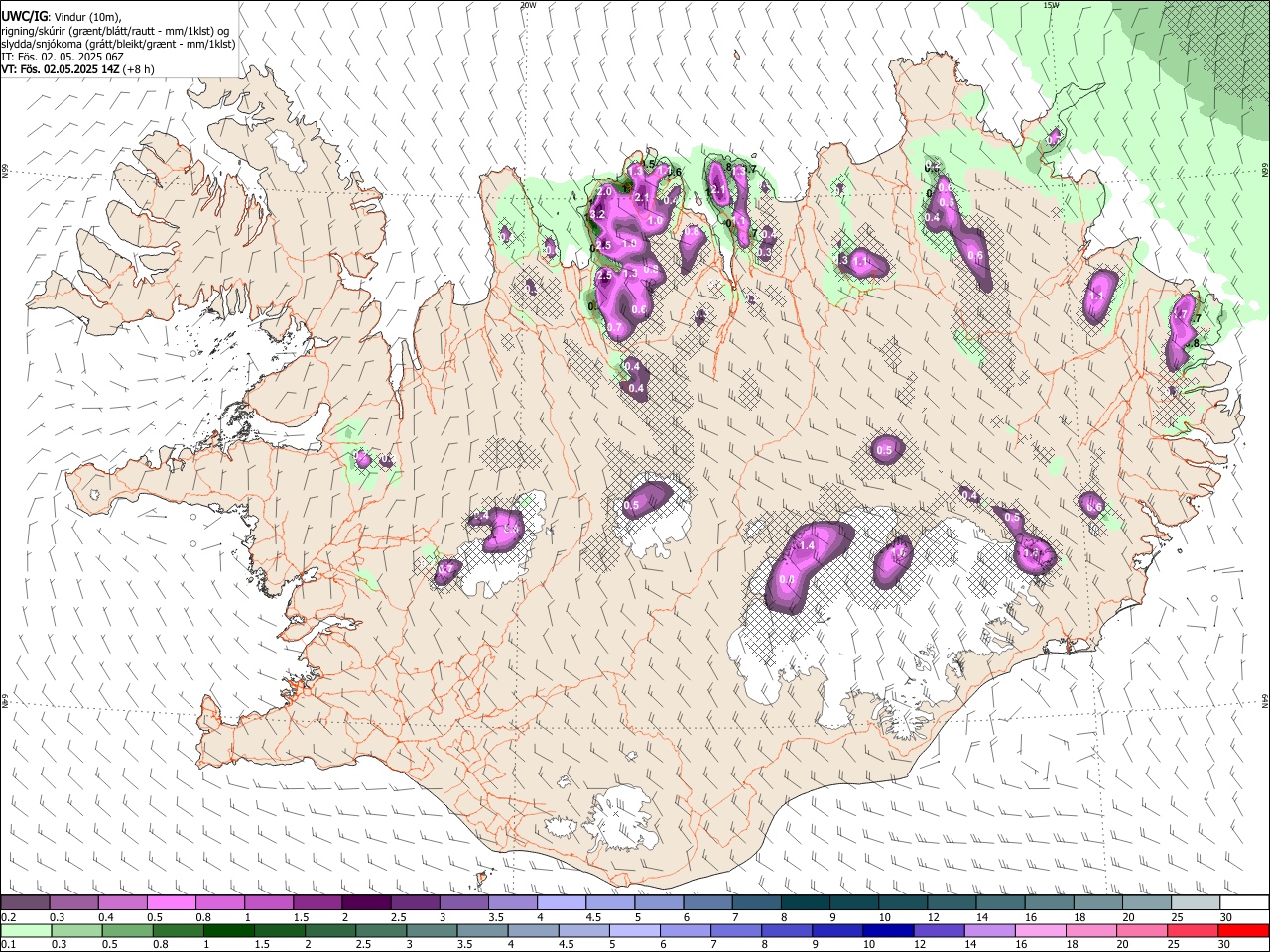Click the '3.2' precipitation value on the map
The width and height of the screenshot is (1270, 952).
(x=597, y=214)
